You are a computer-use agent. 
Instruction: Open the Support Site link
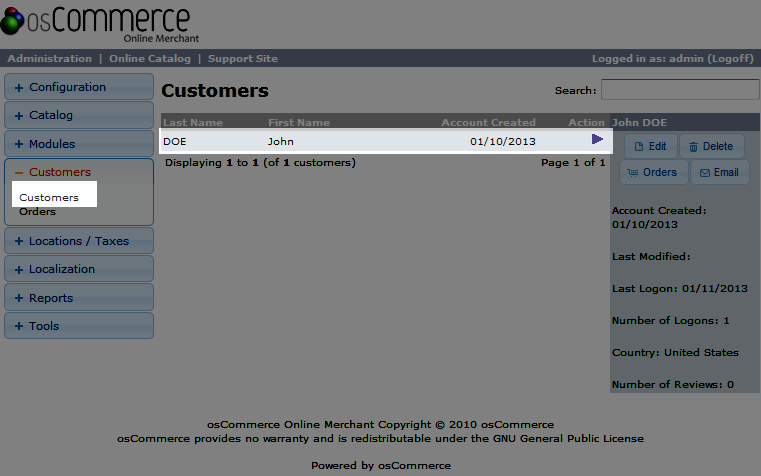pyautogui.click(x=243, y=59)
